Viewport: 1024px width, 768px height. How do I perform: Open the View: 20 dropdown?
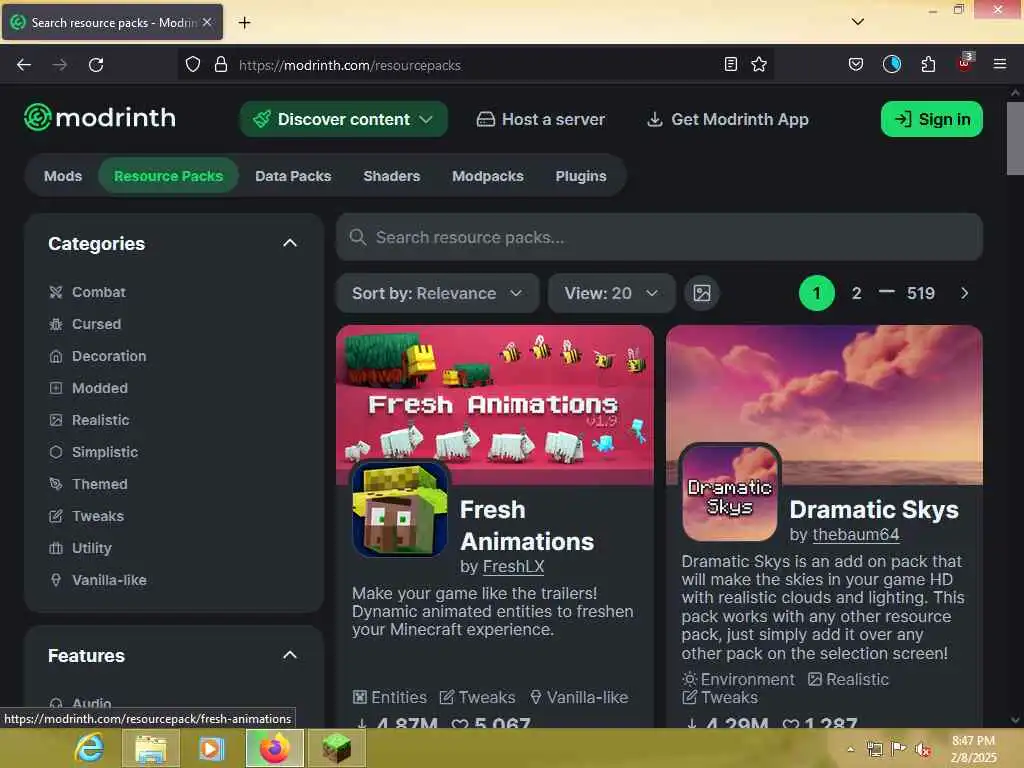pos(611,293)
